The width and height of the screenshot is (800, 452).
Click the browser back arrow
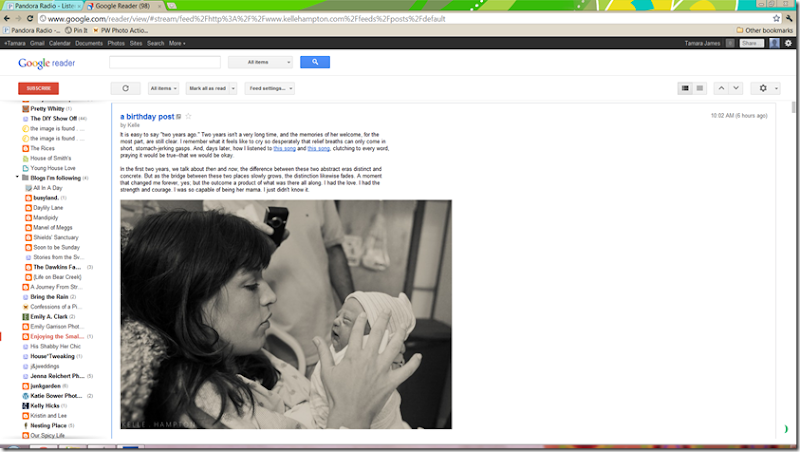(7, 18)
